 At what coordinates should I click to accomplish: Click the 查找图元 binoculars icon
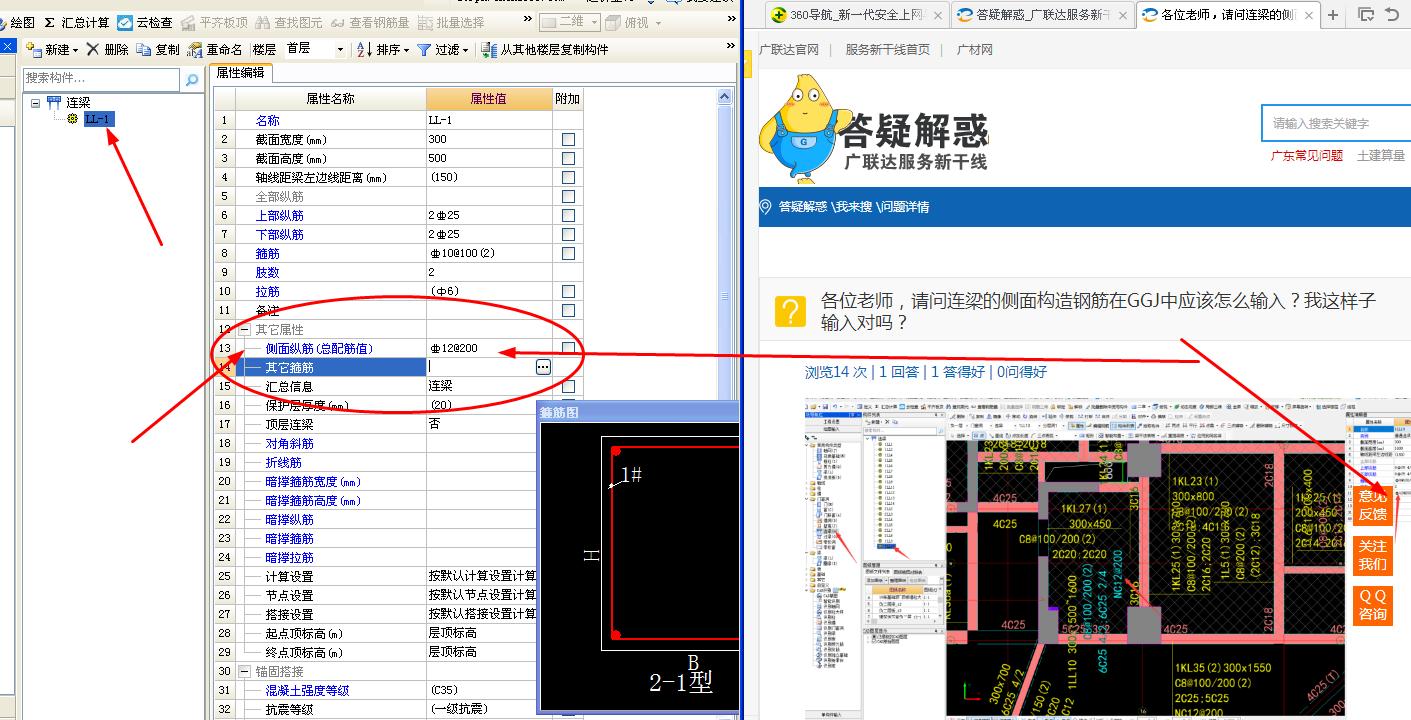[x=263, y=22]
